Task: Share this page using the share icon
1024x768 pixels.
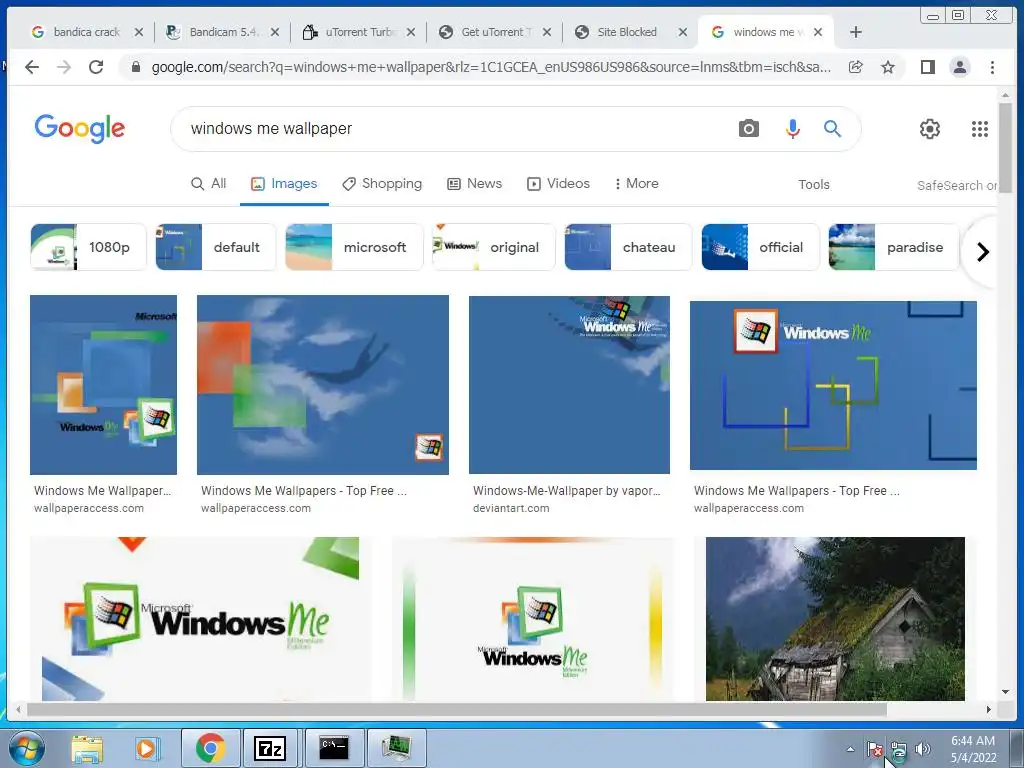Action: (x=856, y=67)
